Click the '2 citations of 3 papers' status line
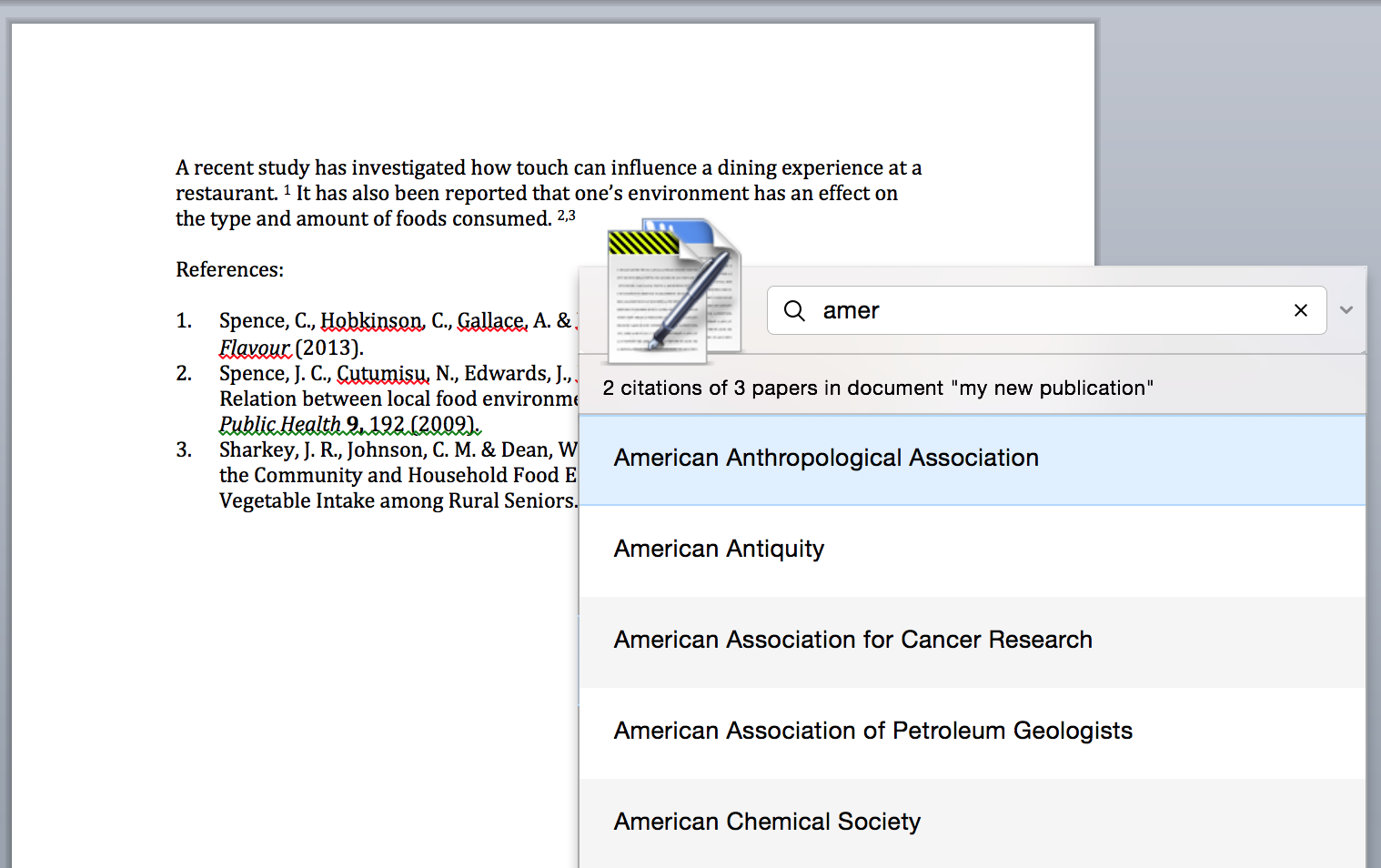This screenshot has height=868, width=1381. click(878, 388)
